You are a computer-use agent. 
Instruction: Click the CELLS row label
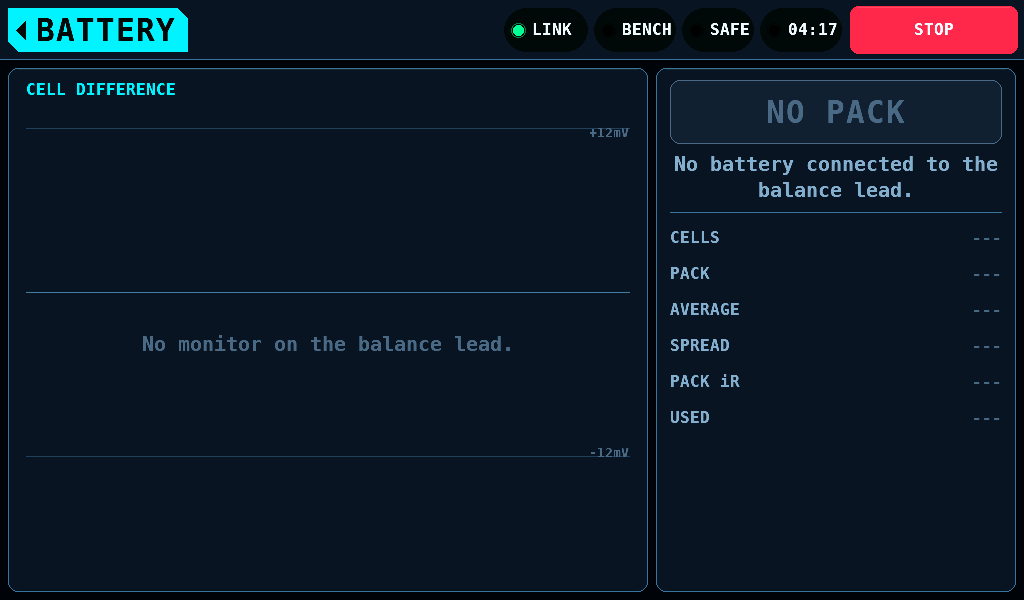pos(694,238)
